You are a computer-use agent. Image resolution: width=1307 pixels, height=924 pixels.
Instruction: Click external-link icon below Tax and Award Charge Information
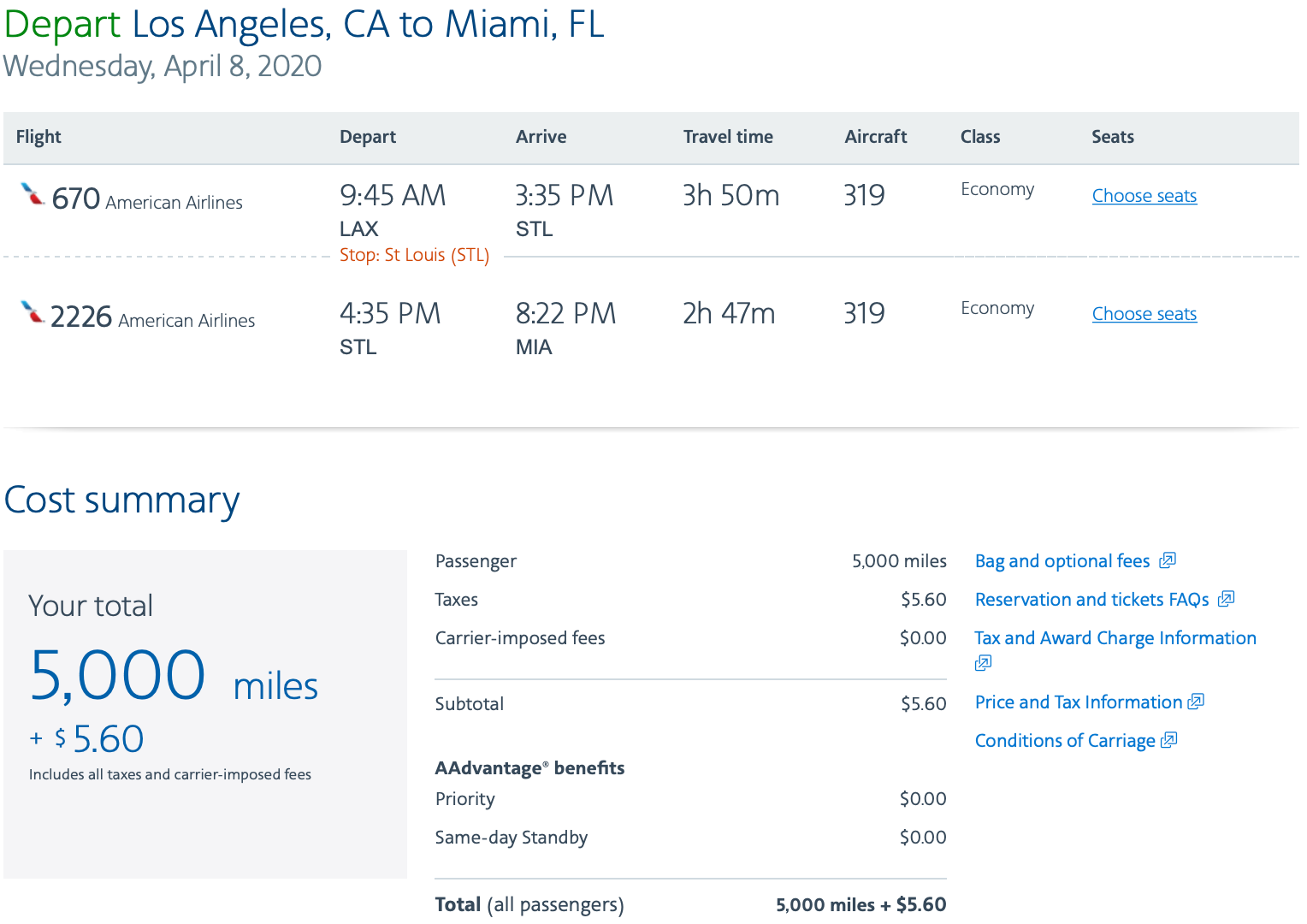(x=983, y=663)
